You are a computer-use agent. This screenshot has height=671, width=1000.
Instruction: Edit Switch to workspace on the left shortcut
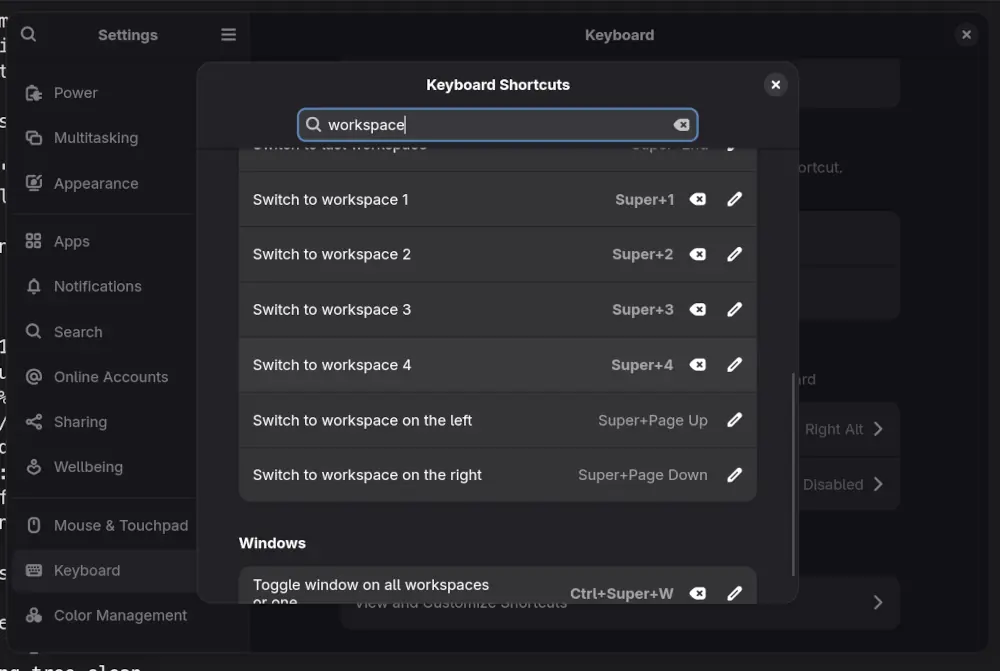point(735,420)
